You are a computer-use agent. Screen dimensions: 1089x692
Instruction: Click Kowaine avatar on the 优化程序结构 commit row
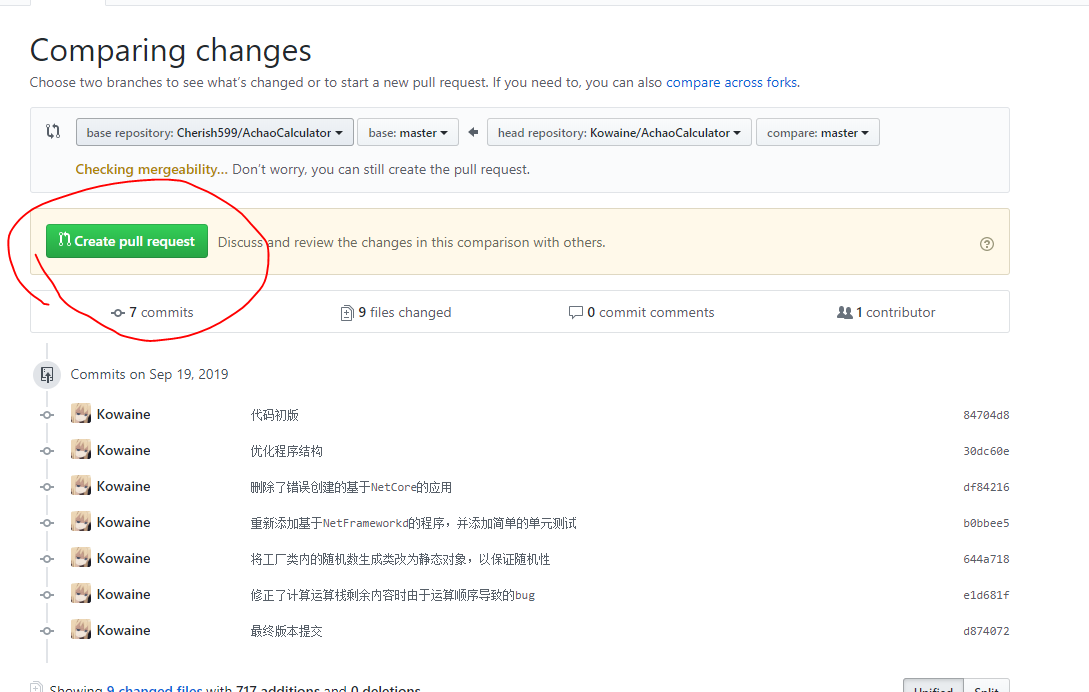(x=81, y=450)
